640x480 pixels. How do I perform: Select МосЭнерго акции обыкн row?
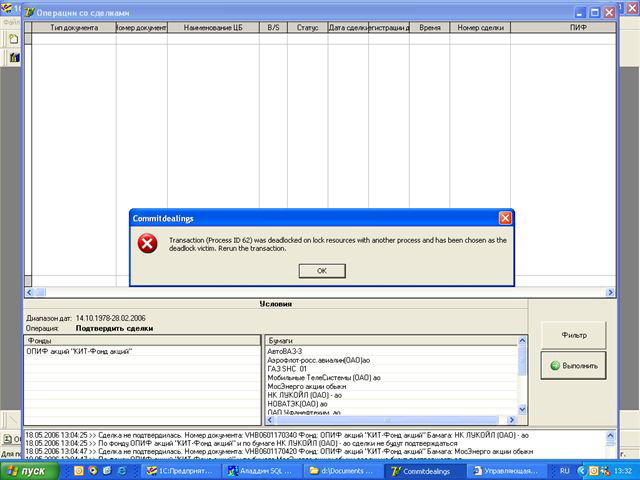tap(392, 387)
